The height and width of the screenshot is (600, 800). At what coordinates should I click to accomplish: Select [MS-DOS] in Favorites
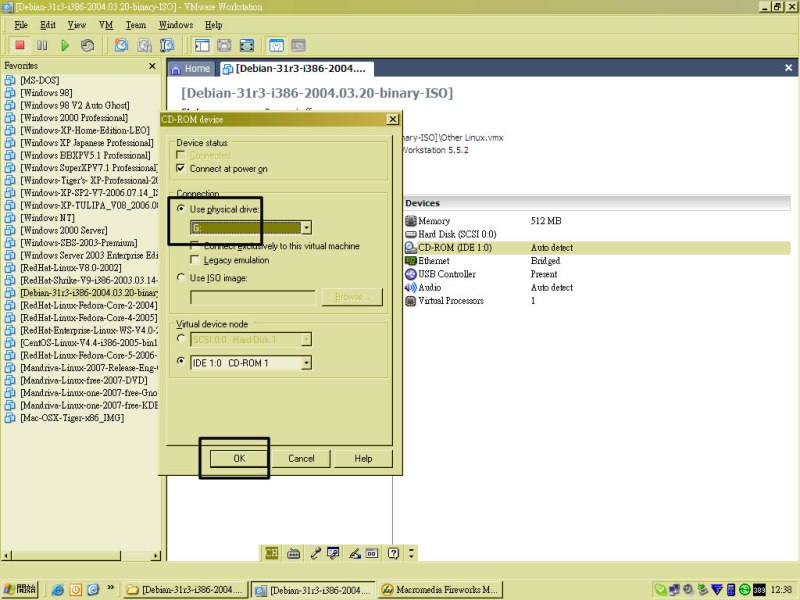39,80
